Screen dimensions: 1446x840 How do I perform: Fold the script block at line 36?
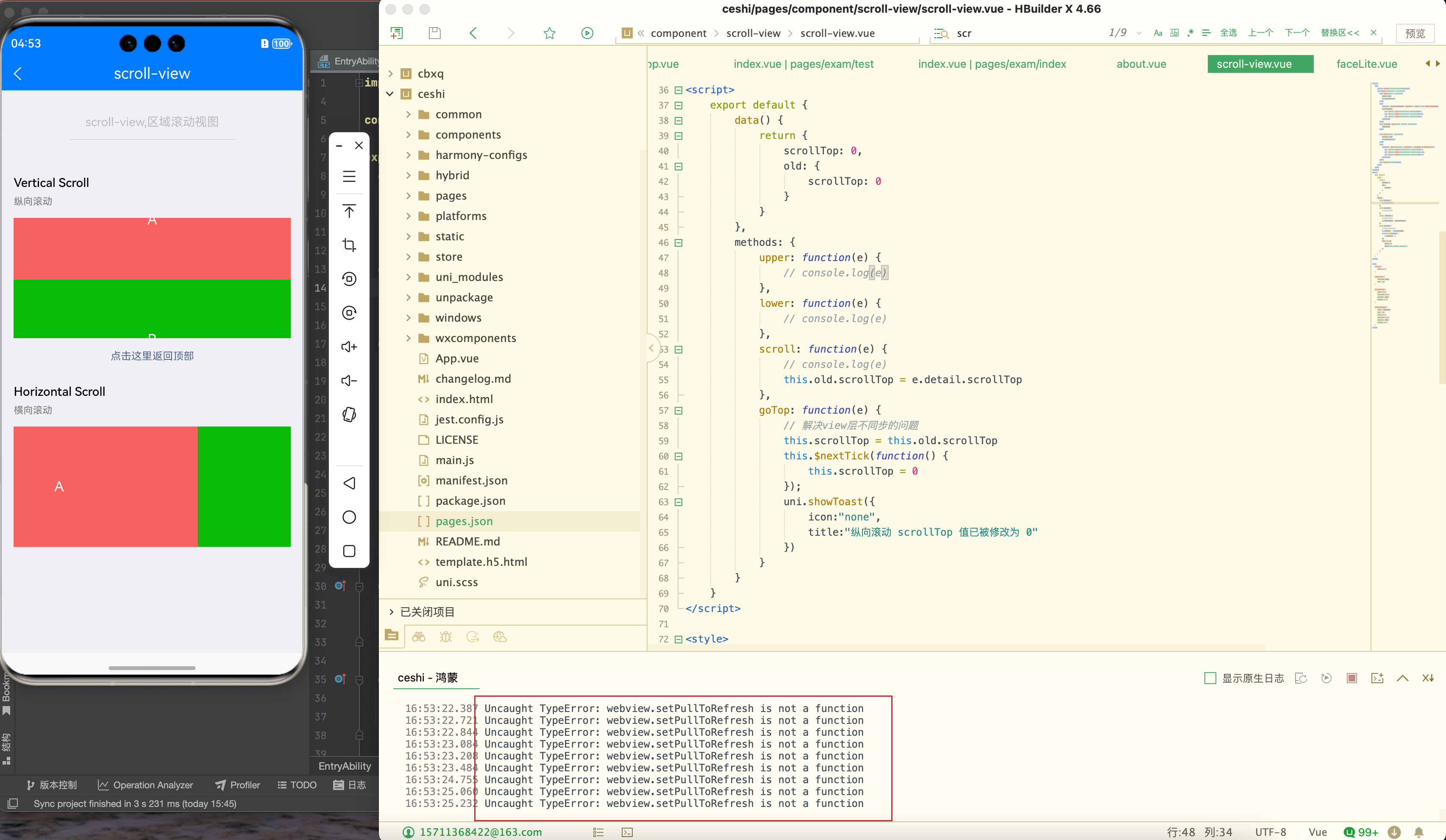(679, 90)
